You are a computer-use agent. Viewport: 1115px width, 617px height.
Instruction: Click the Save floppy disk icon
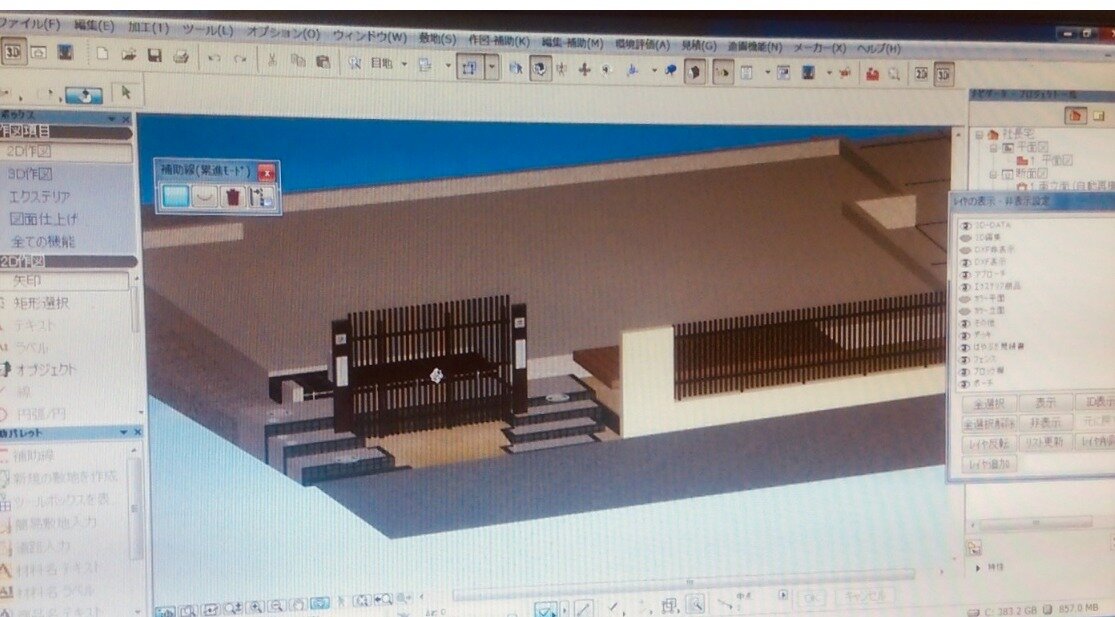pos(155,56)
